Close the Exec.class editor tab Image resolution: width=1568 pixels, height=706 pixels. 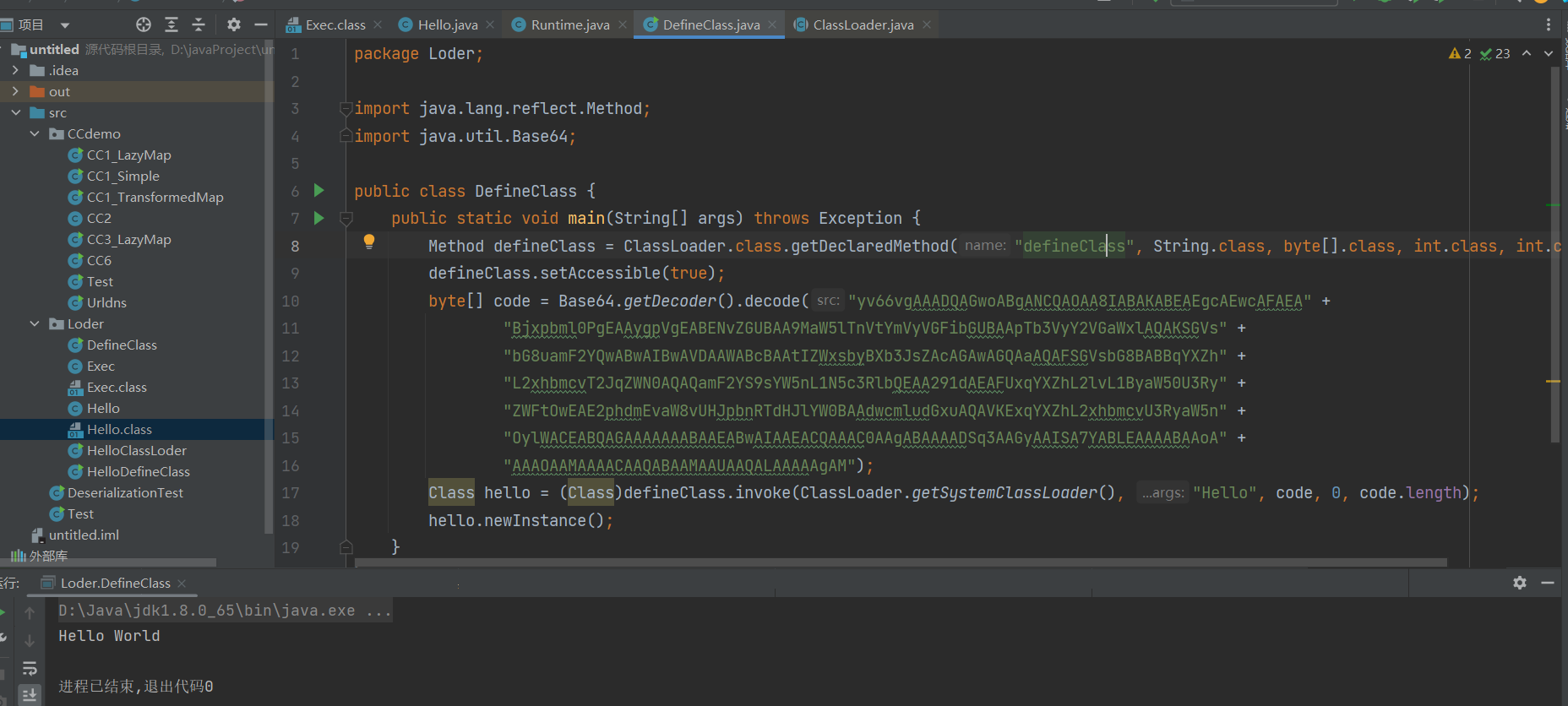tap(378, 24)
